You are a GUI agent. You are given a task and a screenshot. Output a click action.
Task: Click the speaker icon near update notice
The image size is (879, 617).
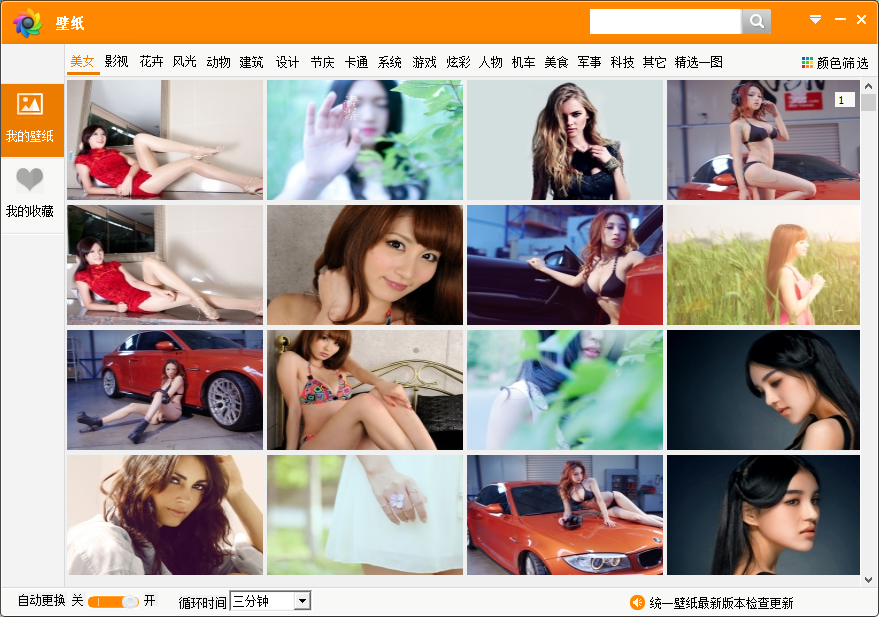[637, 602]
